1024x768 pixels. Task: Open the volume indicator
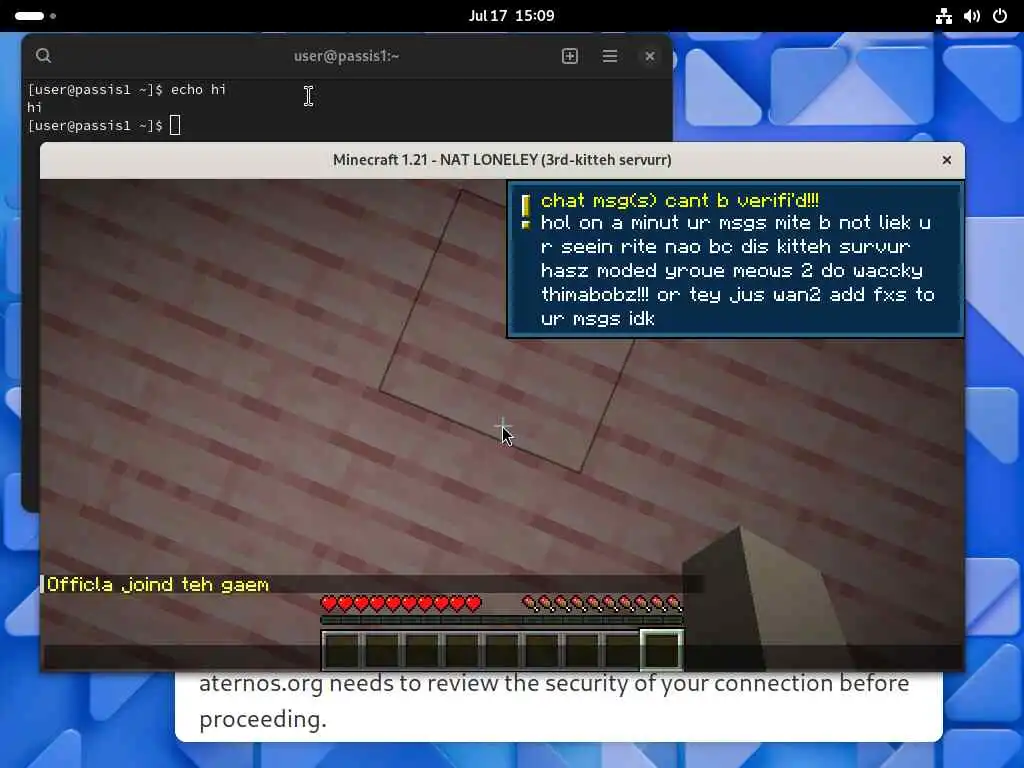point(972,16)
